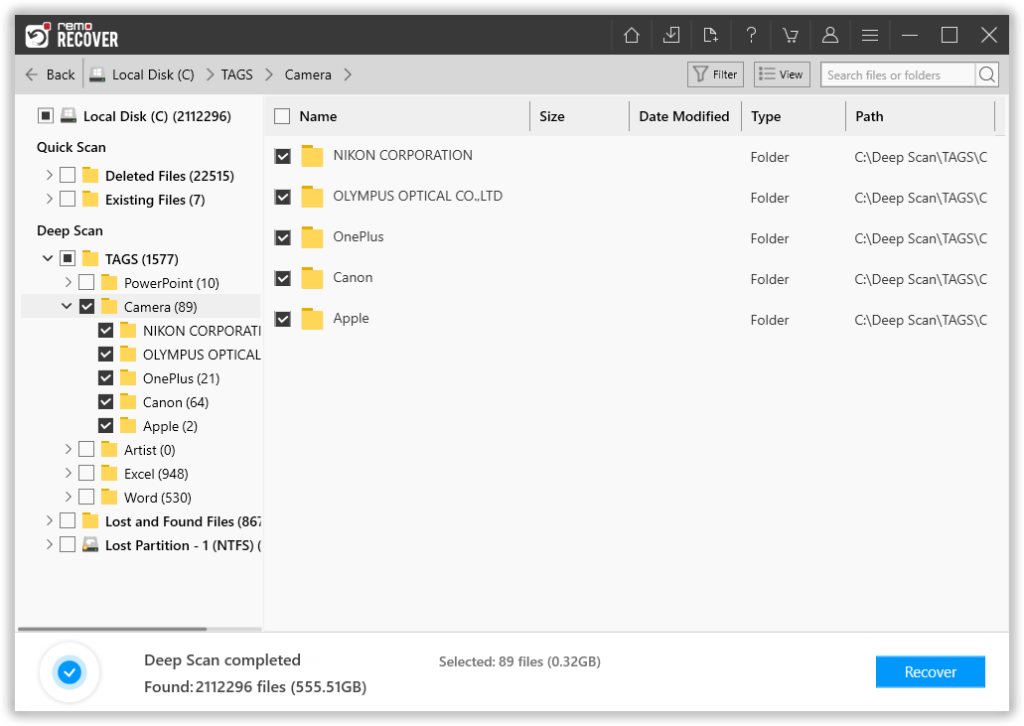Expand the Lost and Found Files node

coord(49,521)
